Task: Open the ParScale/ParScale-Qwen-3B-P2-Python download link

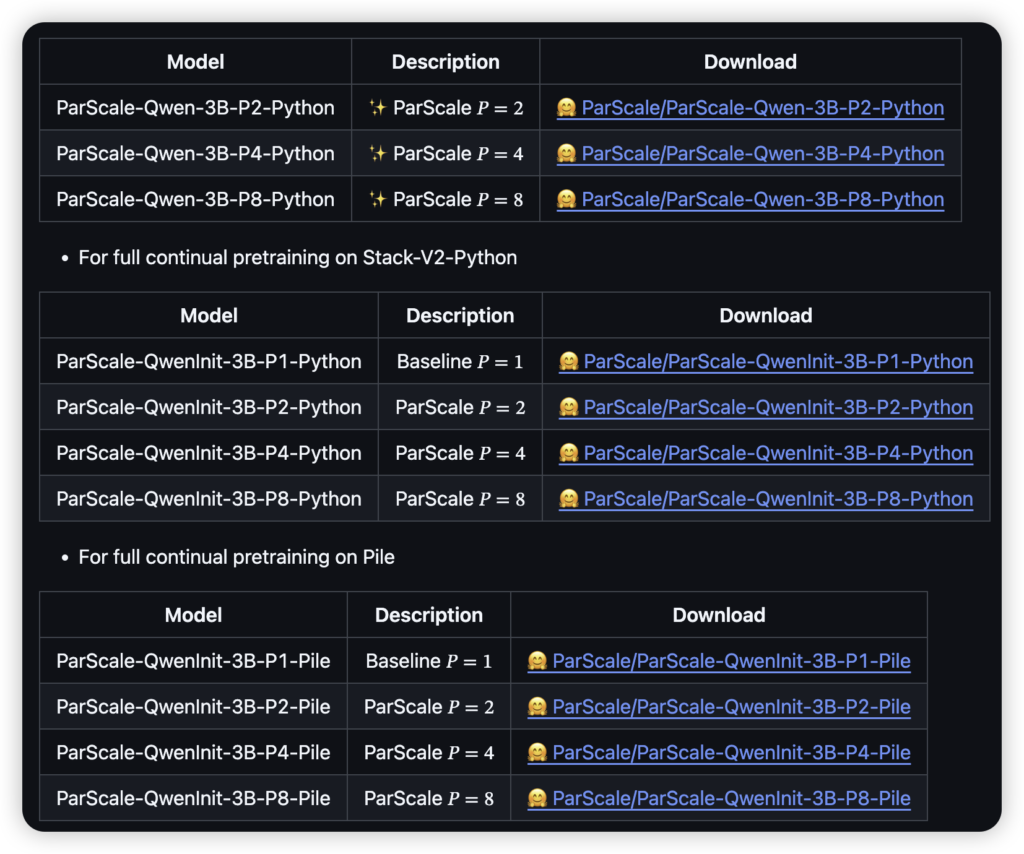Action: pos(750,108)
